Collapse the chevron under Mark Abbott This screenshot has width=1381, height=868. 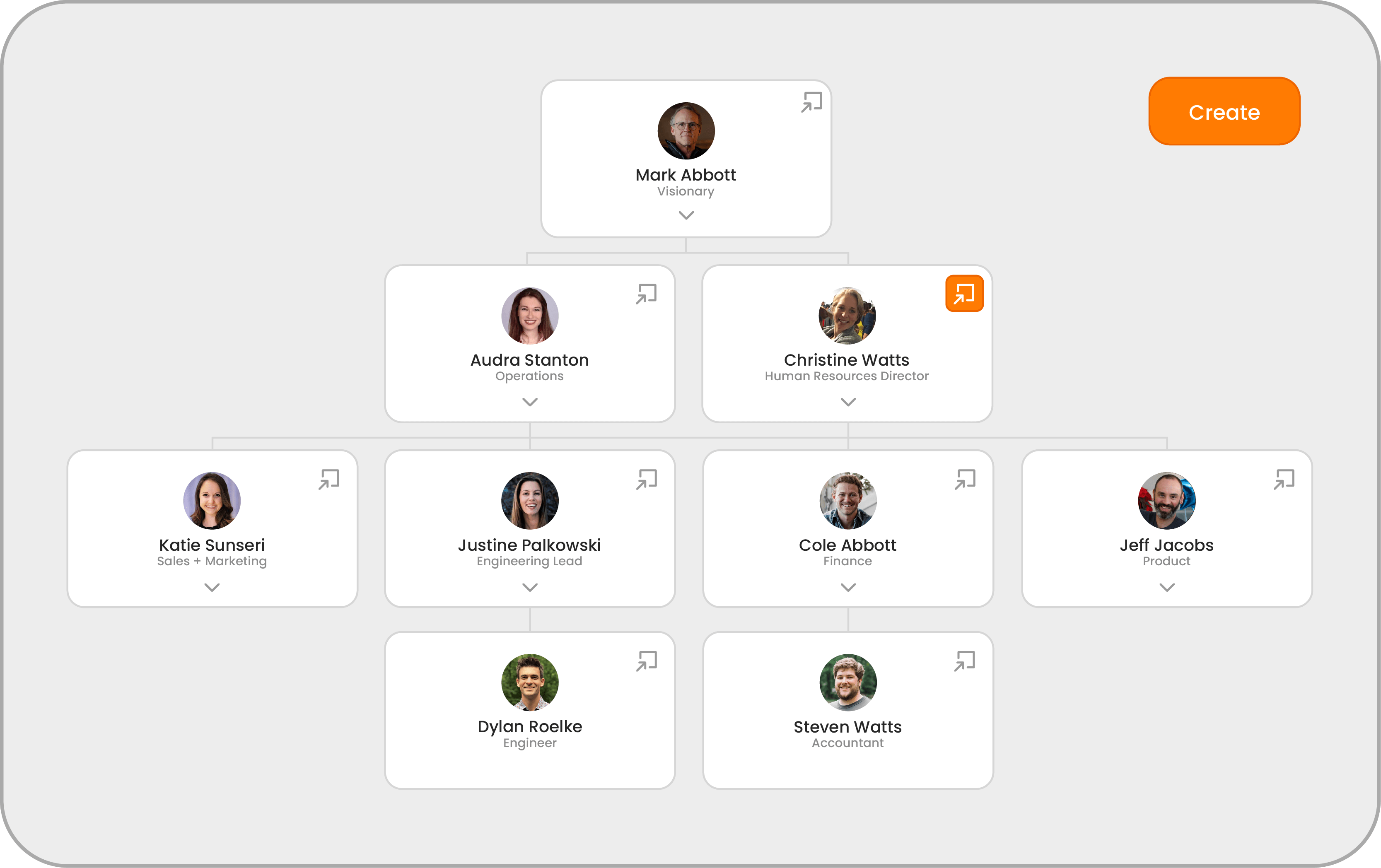pos(686,215)
